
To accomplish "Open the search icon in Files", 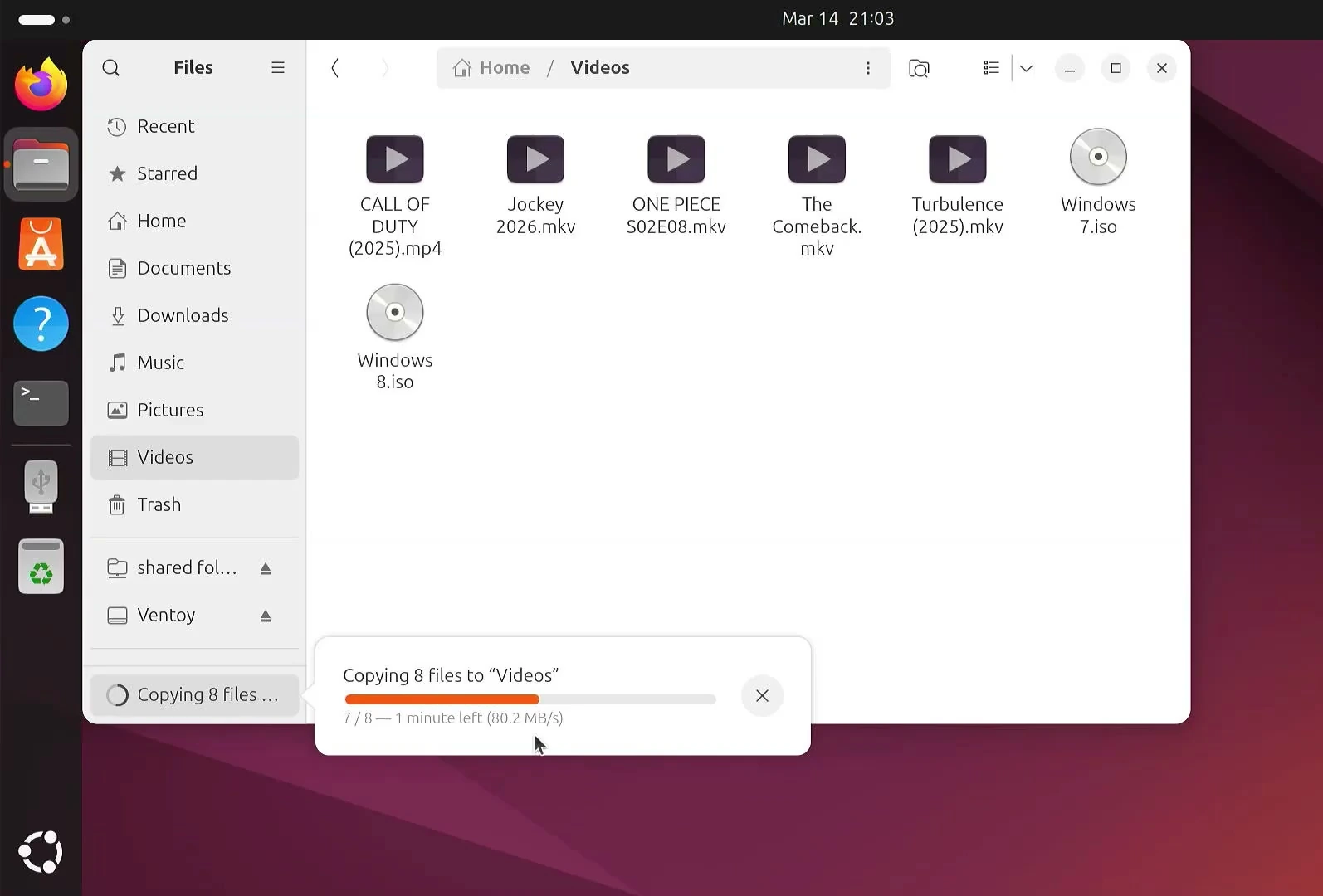I will click(111, 68).
